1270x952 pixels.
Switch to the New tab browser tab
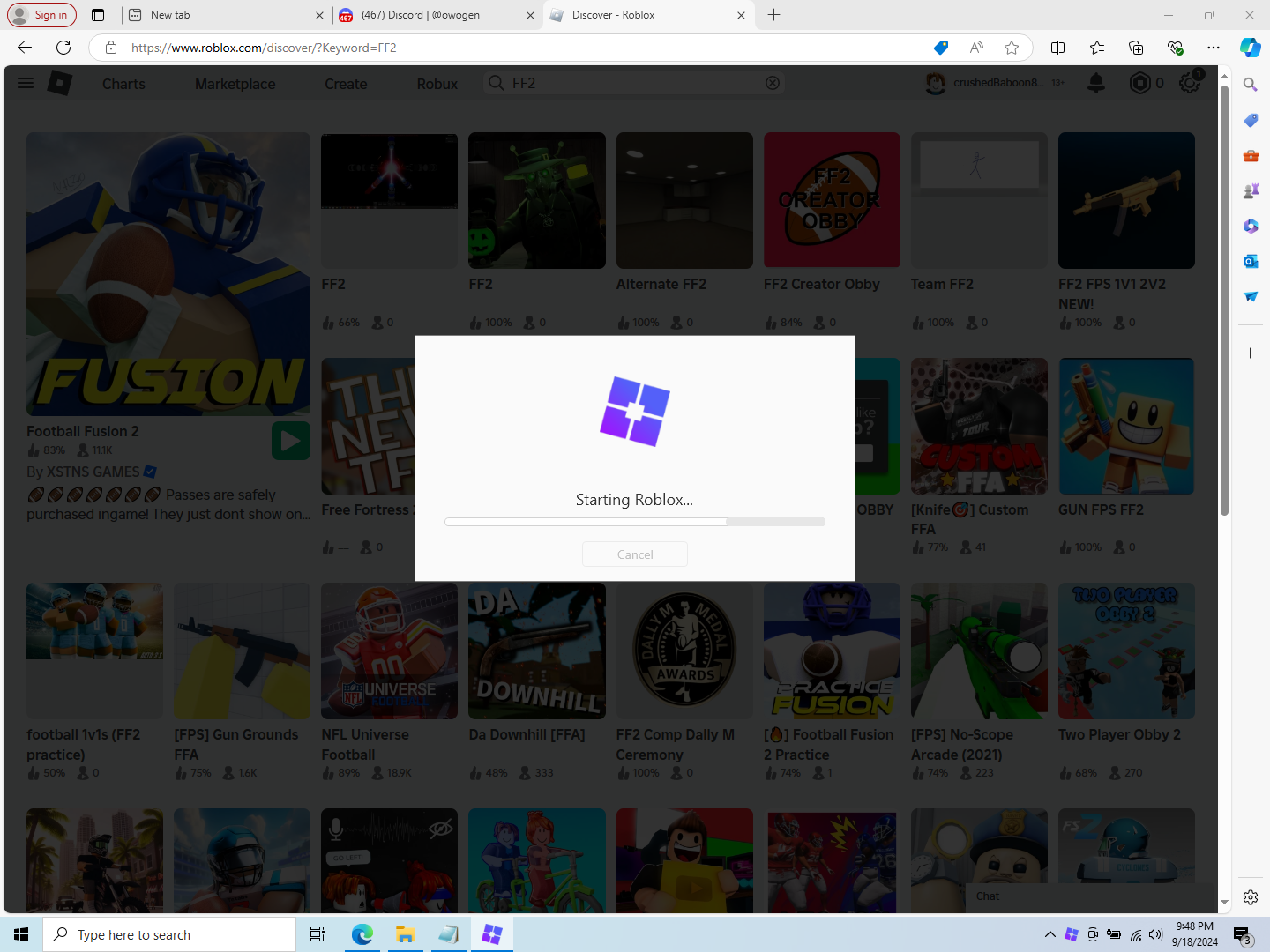coord(227,15)
